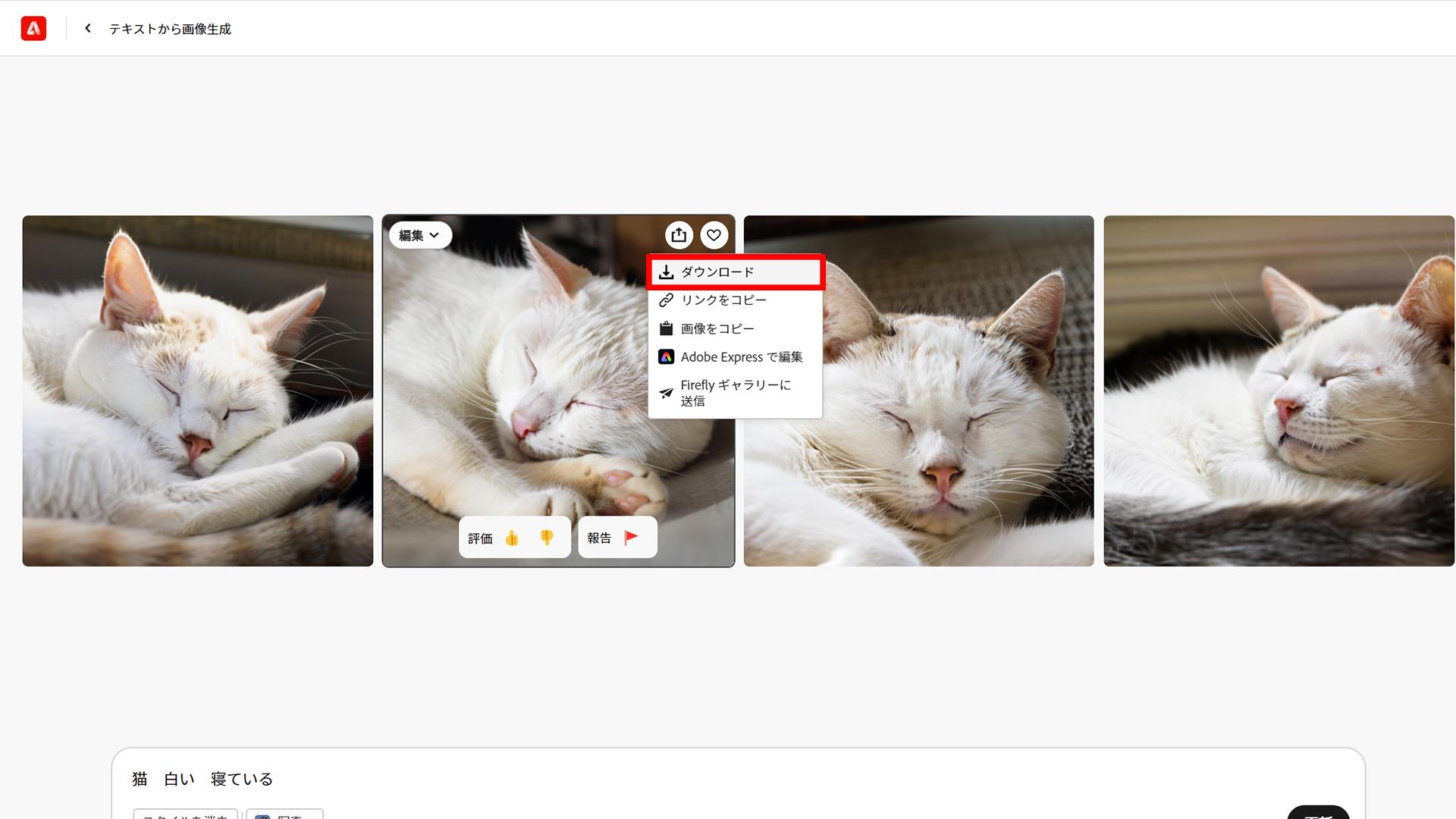Go back using the left chevron arrow

point(88,28)
